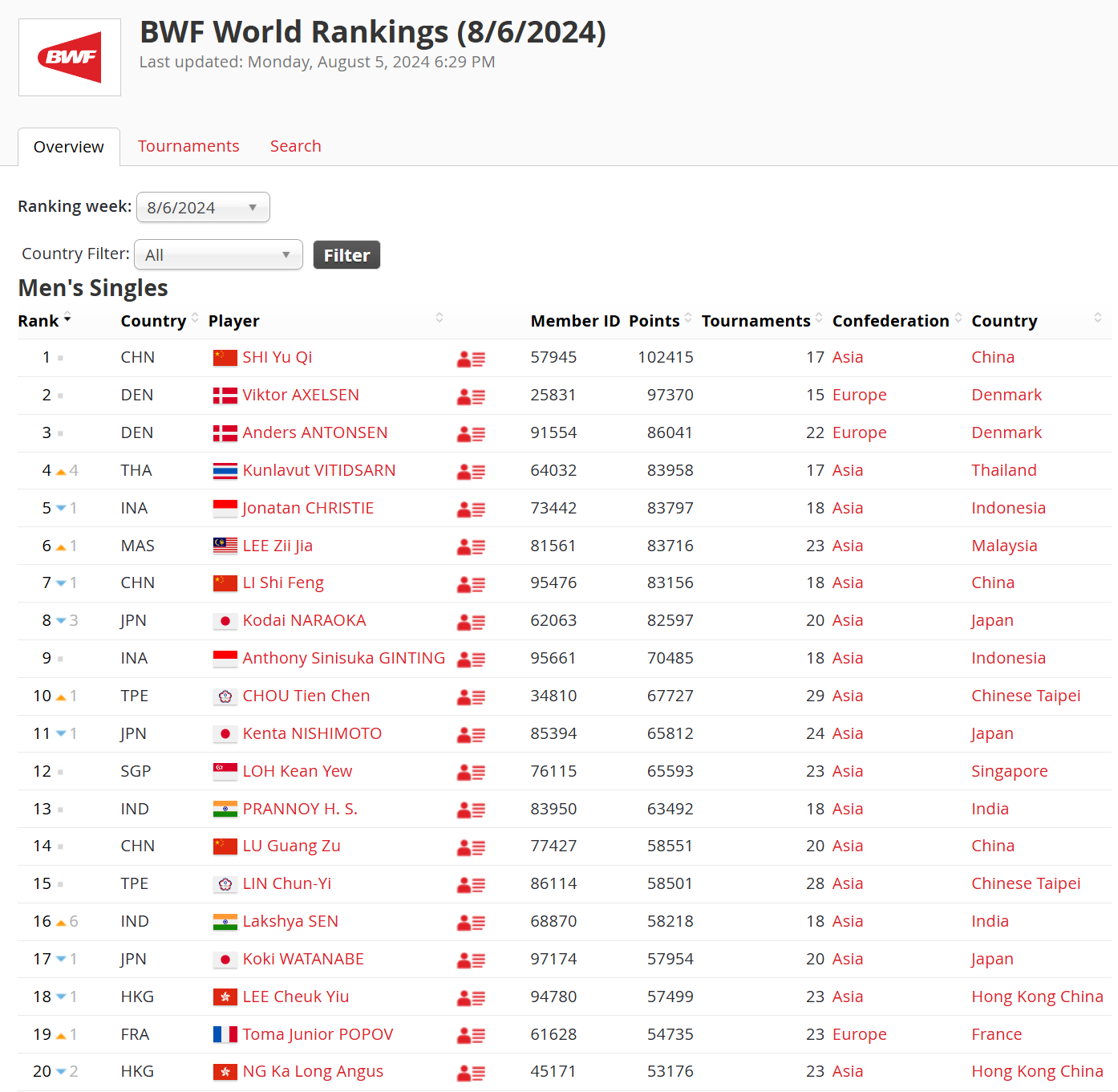Click the Thailand flag beside Kunlavut VITIDSARN
The width and height of the screenshot is (1118, 1092).
225,470
